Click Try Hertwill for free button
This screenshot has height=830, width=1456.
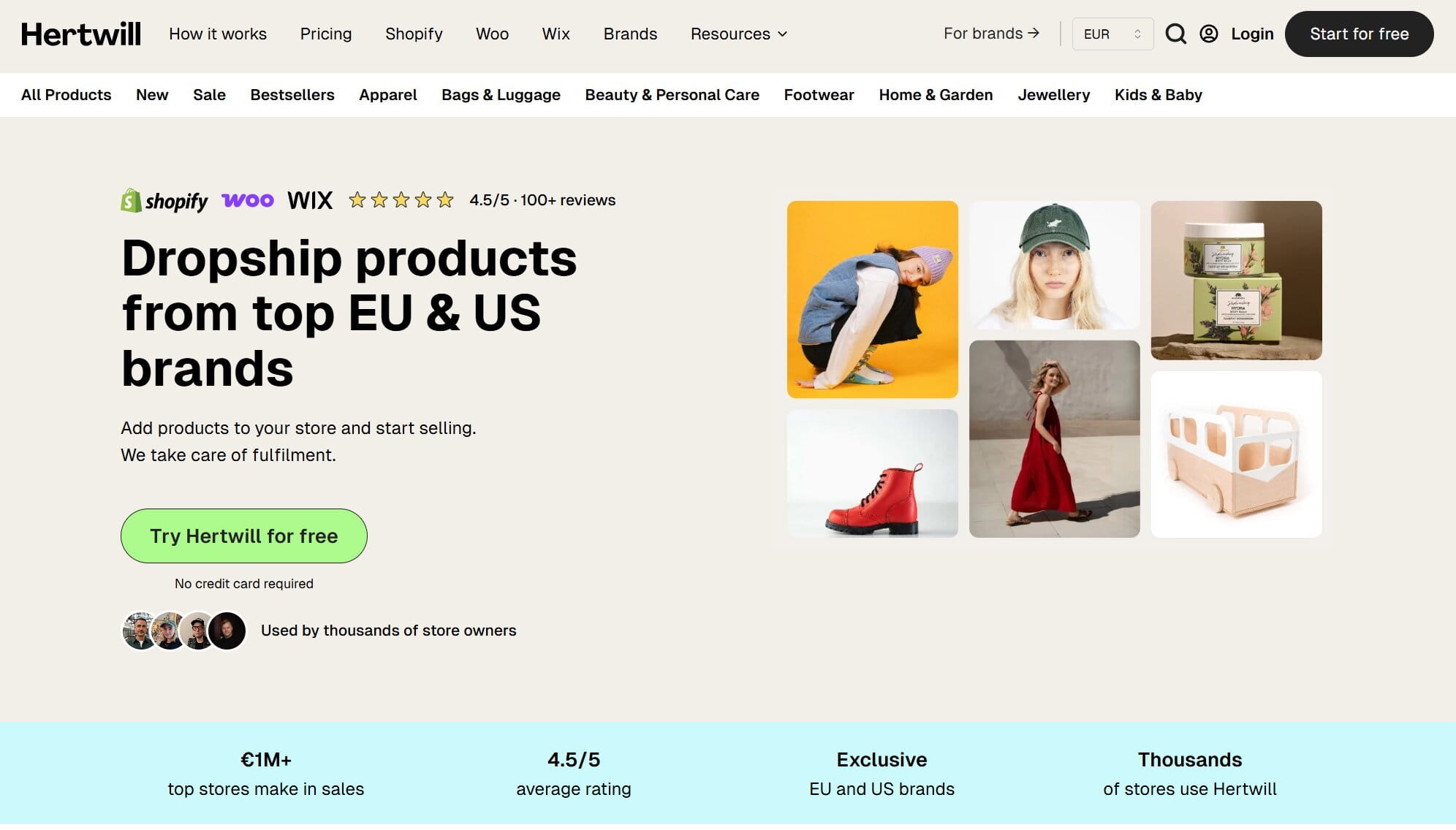tap(244, 536)
